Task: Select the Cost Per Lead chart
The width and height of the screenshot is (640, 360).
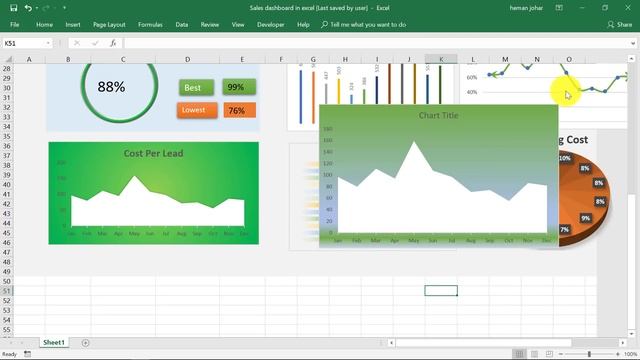Action: click(153, 193)
